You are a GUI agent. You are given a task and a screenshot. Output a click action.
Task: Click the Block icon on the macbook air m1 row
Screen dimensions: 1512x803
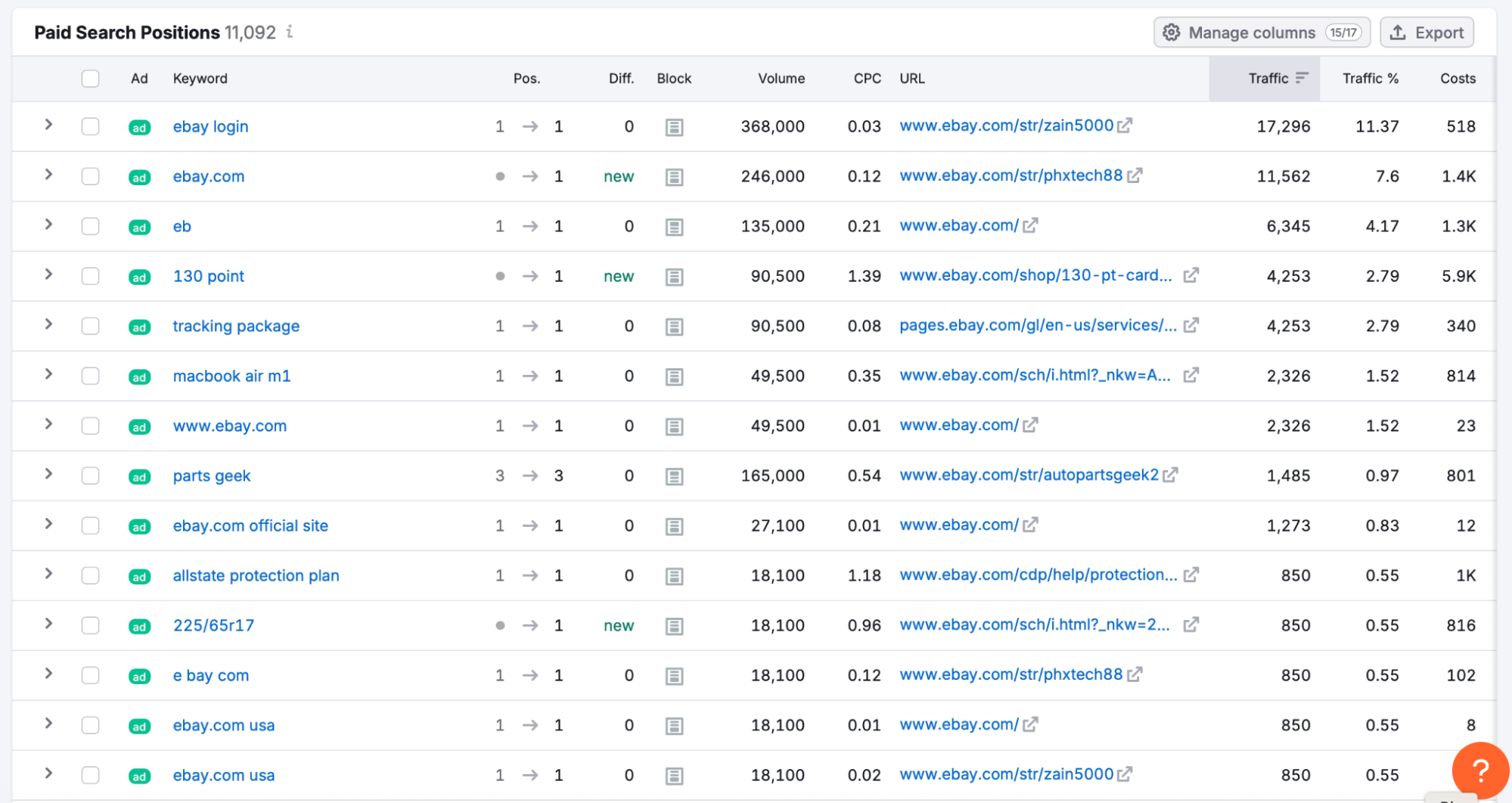(x=674, y=376)
